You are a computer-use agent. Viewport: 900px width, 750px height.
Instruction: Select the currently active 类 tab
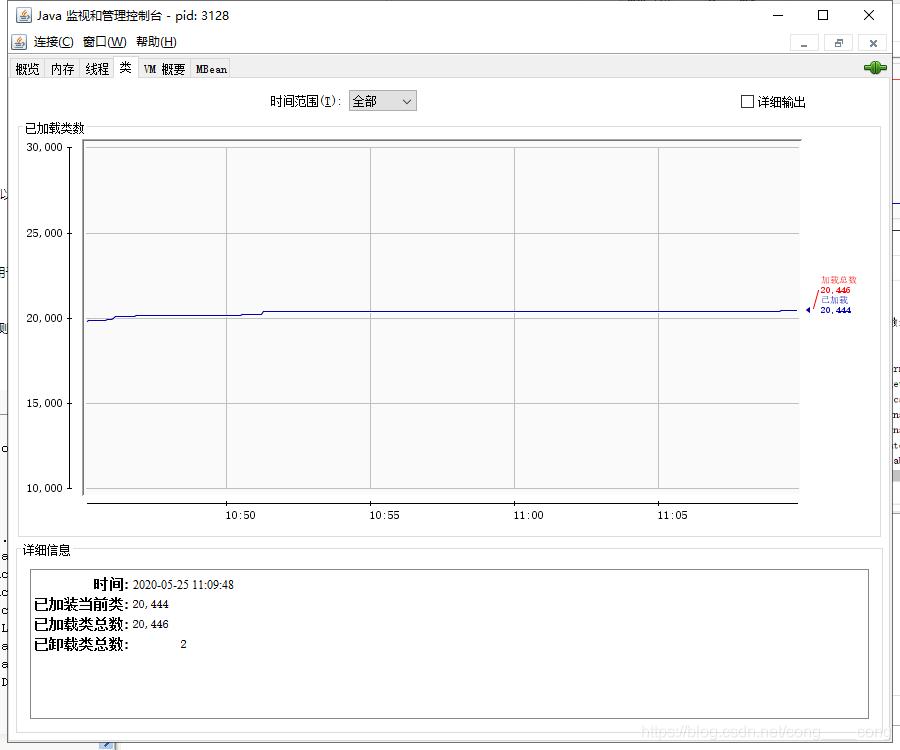pyautogui.click(x=125, y=68)
